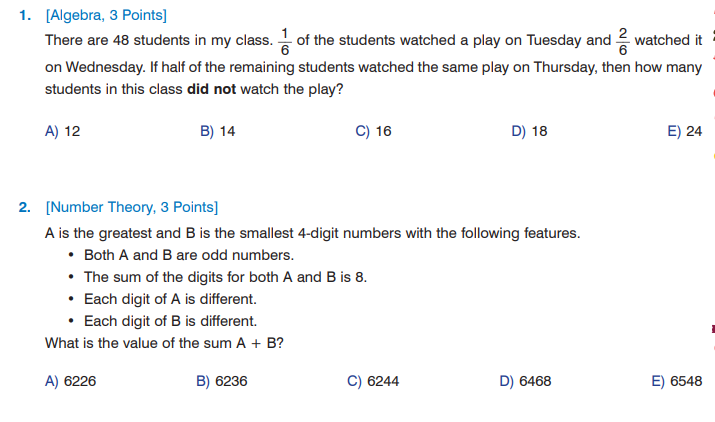The height and width of the screenshot is (422, 715).
Task: Pick answer D) 18 in question 1
Action: [x=529, y=131]
